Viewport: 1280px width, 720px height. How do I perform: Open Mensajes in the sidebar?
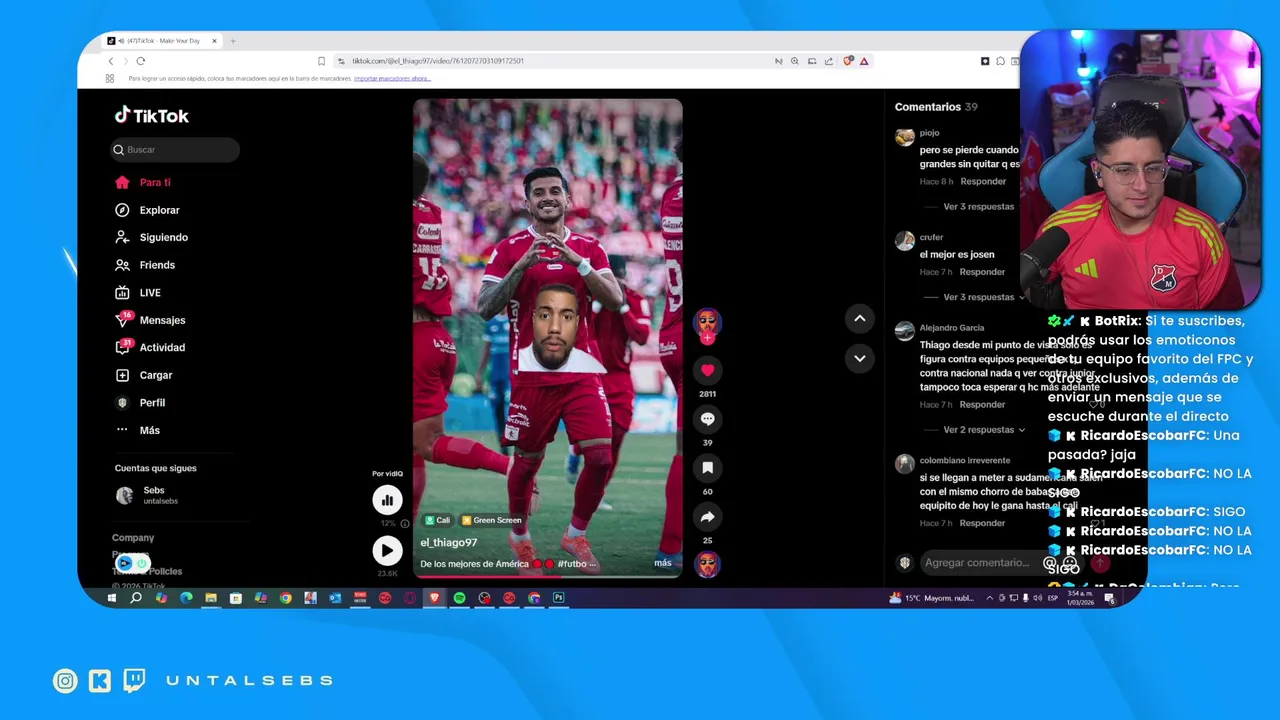point(150,320)
